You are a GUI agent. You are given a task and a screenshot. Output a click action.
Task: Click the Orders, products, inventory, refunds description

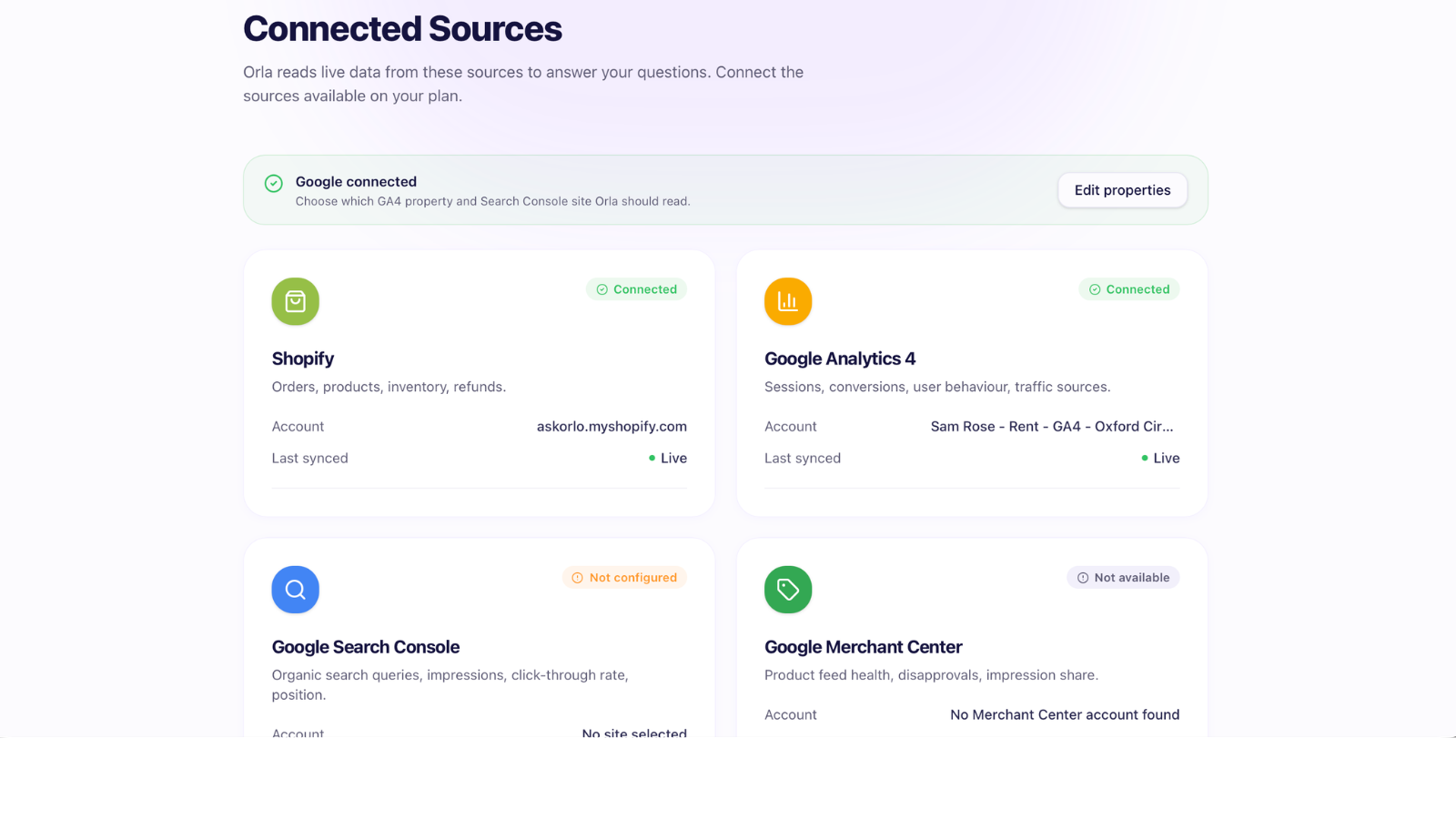389,387
